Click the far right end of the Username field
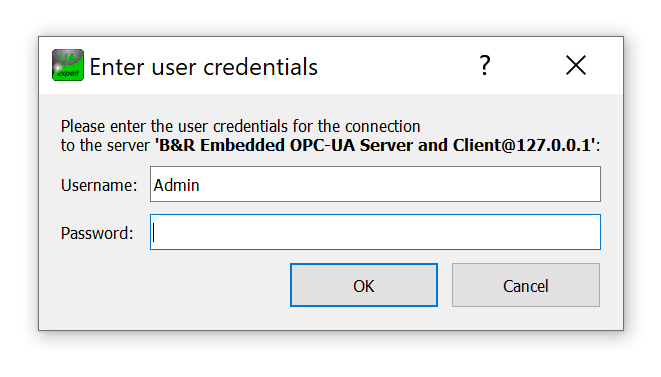Viewport: 661px width, 377px height. [x=592, y=184]
